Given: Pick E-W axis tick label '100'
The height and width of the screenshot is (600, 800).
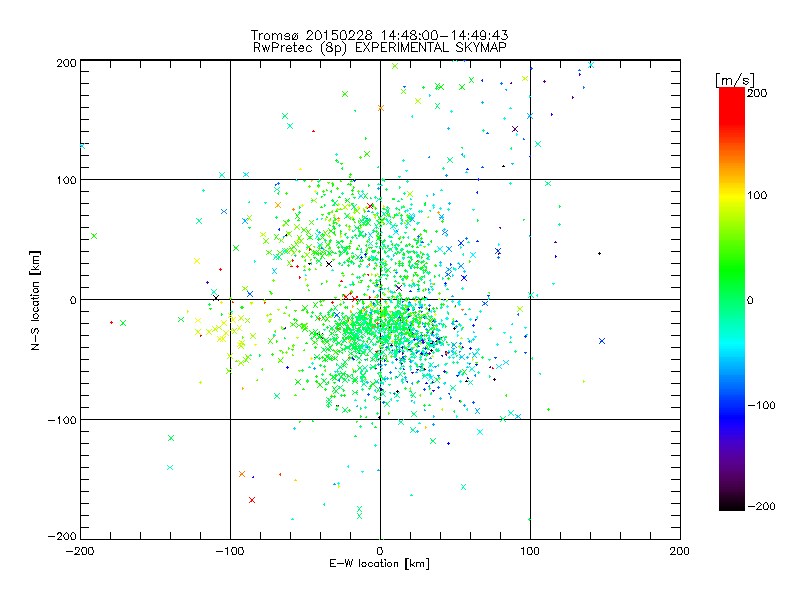Looking at the screenshot, I should click(x=530, y=551).
